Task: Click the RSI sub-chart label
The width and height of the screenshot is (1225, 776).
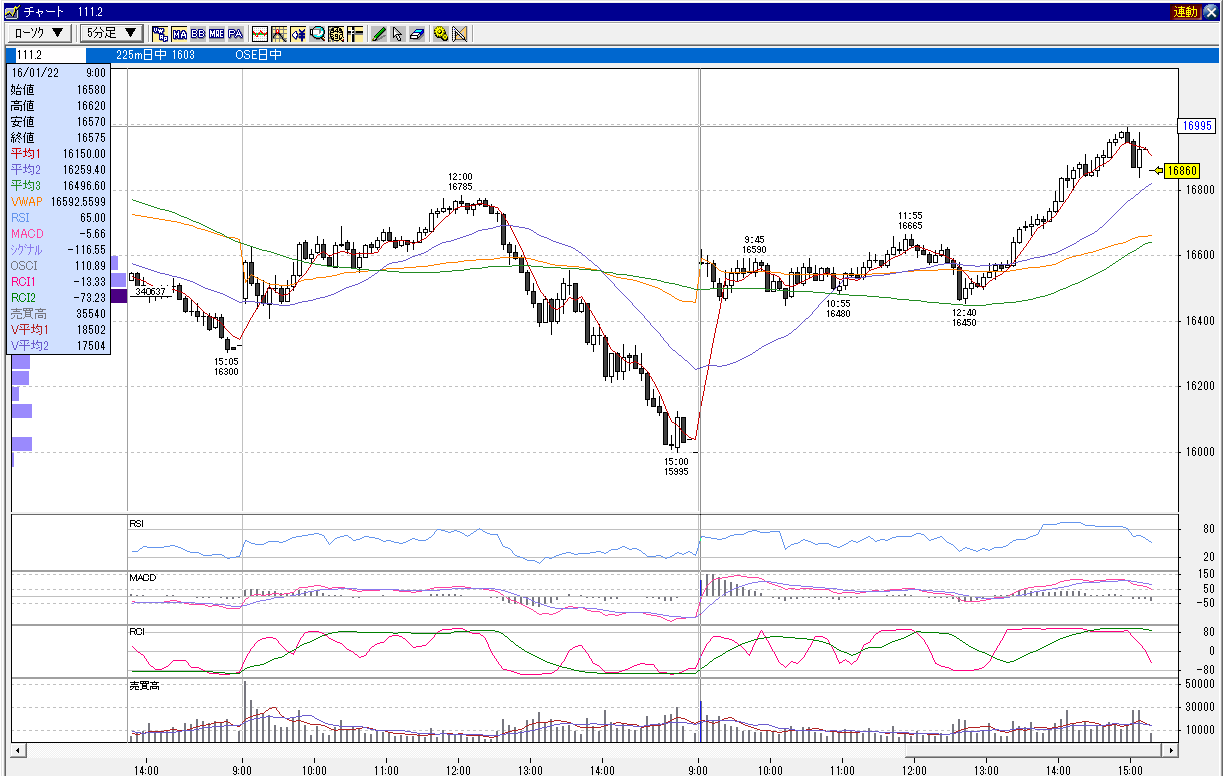Action: 138,523
